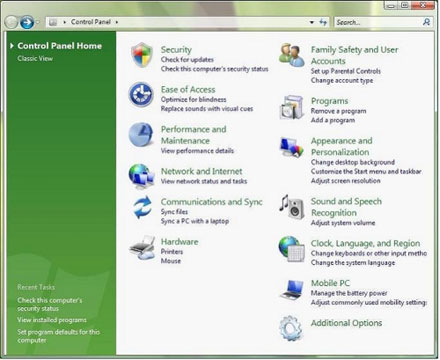440x360 pixels.
Task: Click the Mouse link
Action: [x=171, y=261]
